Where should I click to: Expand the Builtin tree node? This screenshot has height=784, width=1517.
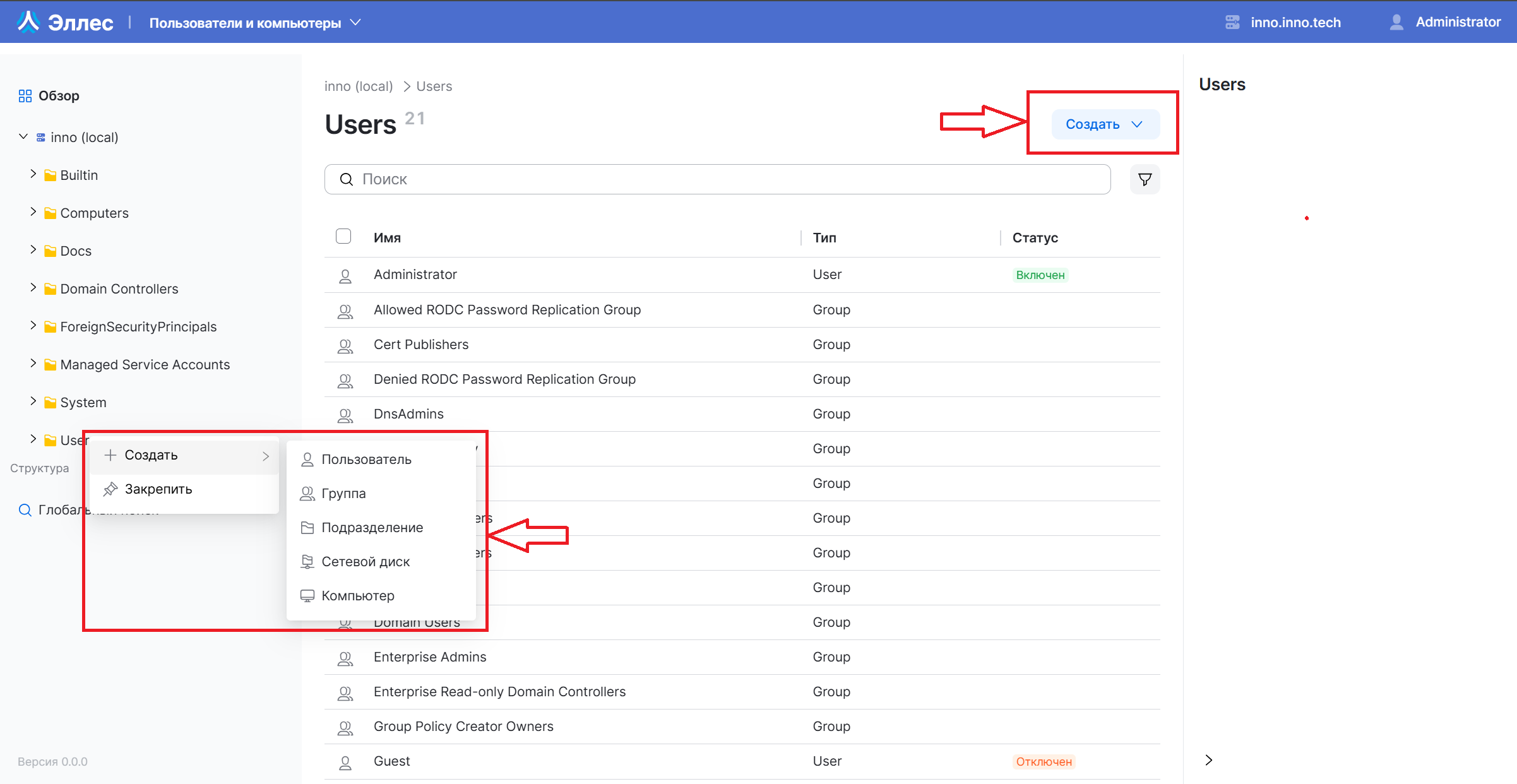tap(33, 174)
